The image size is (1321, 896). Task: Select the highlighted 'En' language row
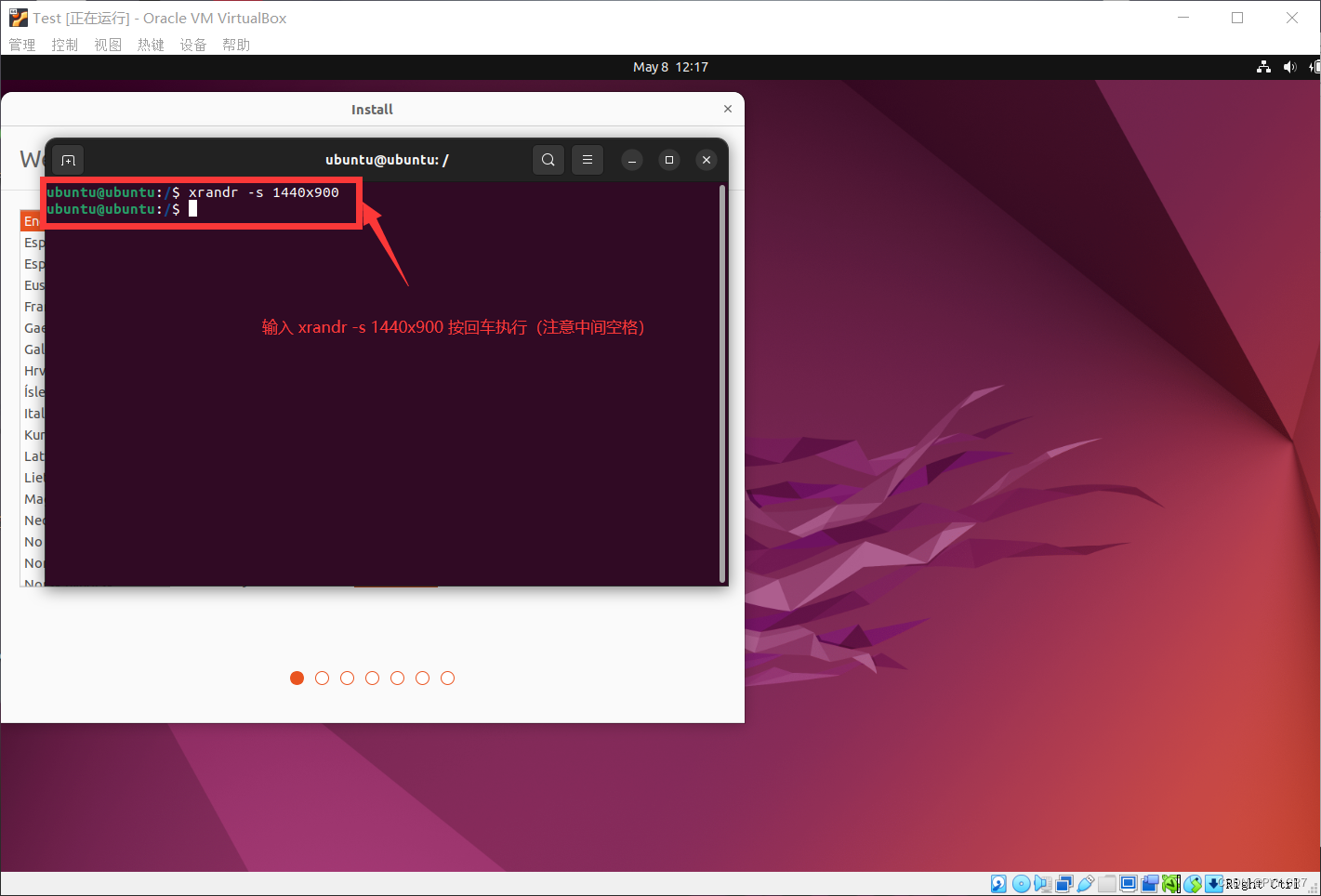click(x=33, y=221)
